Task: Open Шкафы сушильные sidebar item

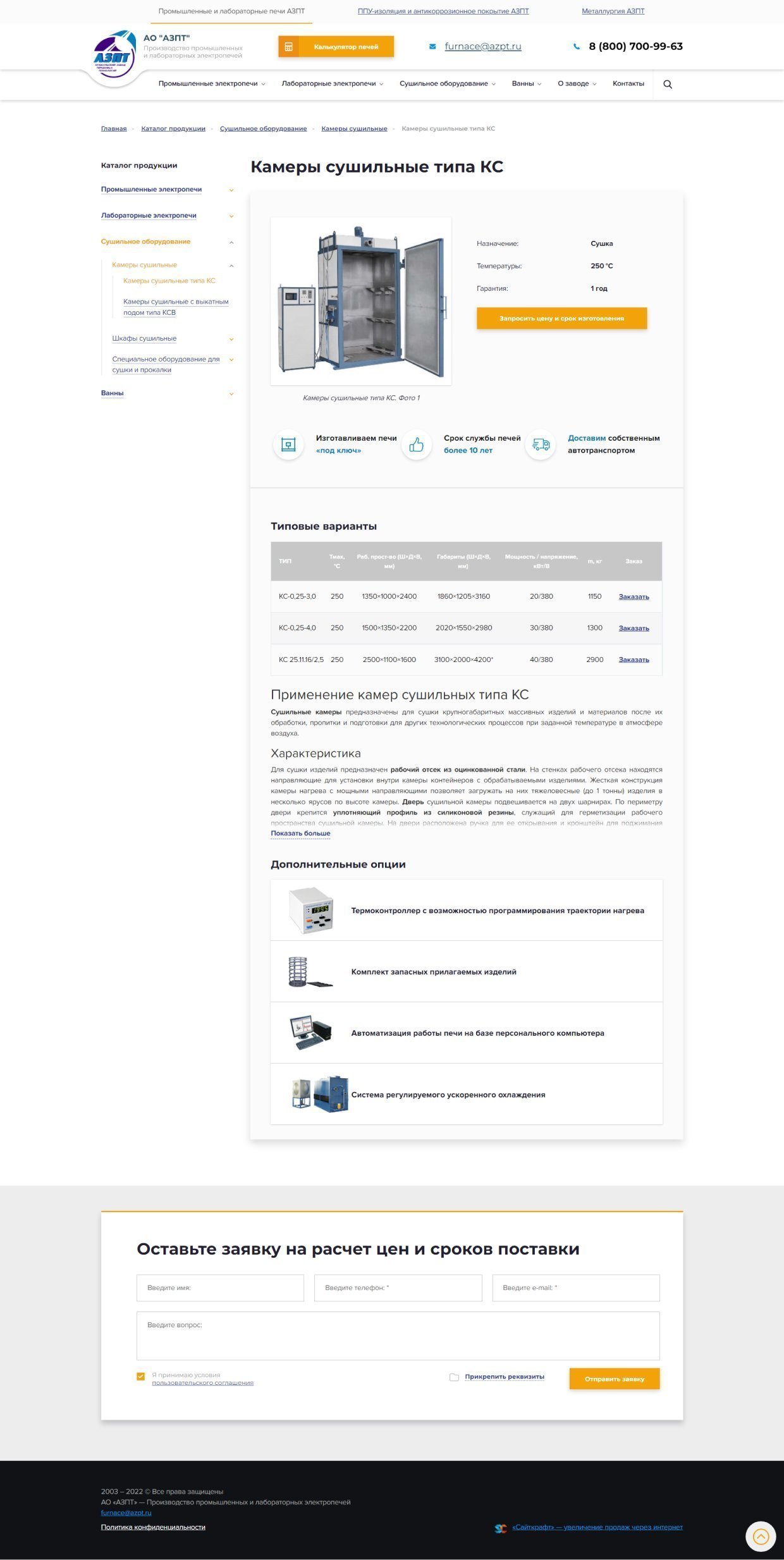Action: tap(144, 338)
